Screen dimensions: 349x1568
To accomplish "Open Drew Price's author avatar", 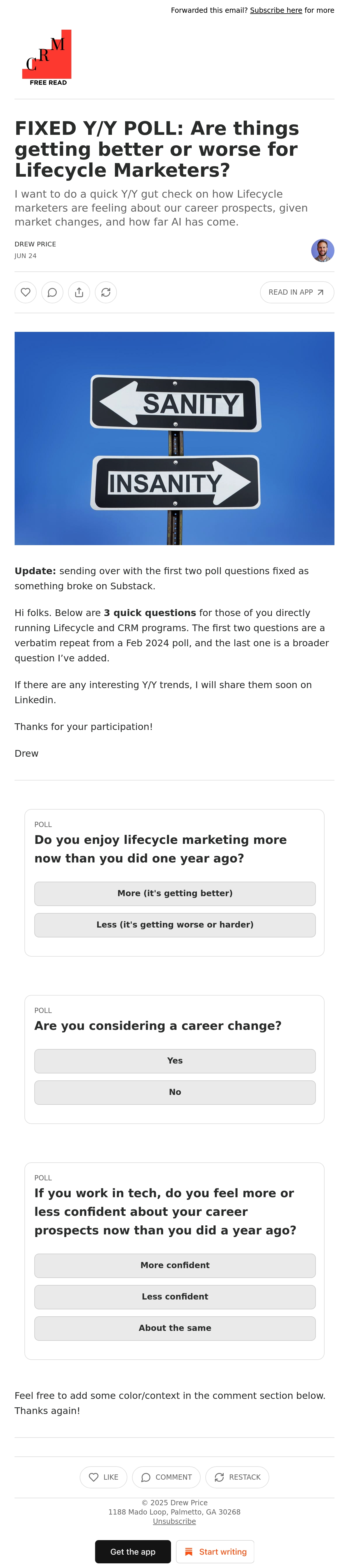I will pos(322,250).
